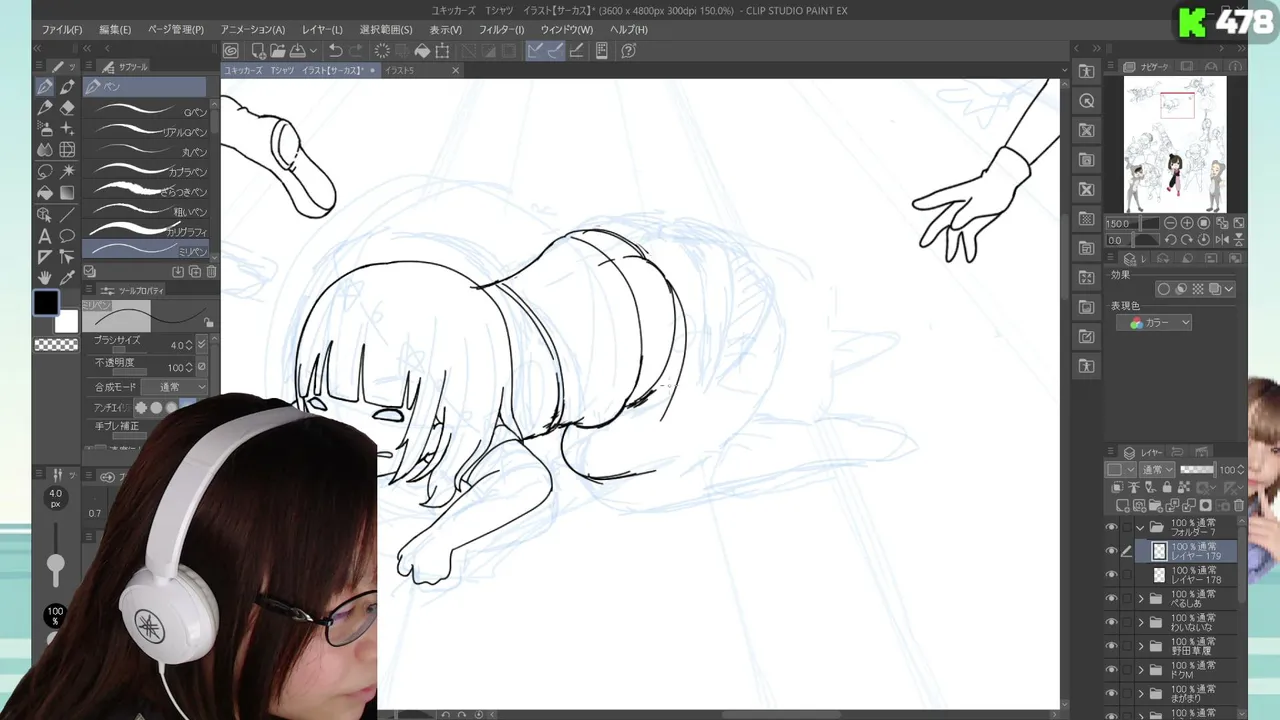This screenshot has height=720, width=1280.
Task: Select the Lasso selection tool
Action: click(45, 171)
